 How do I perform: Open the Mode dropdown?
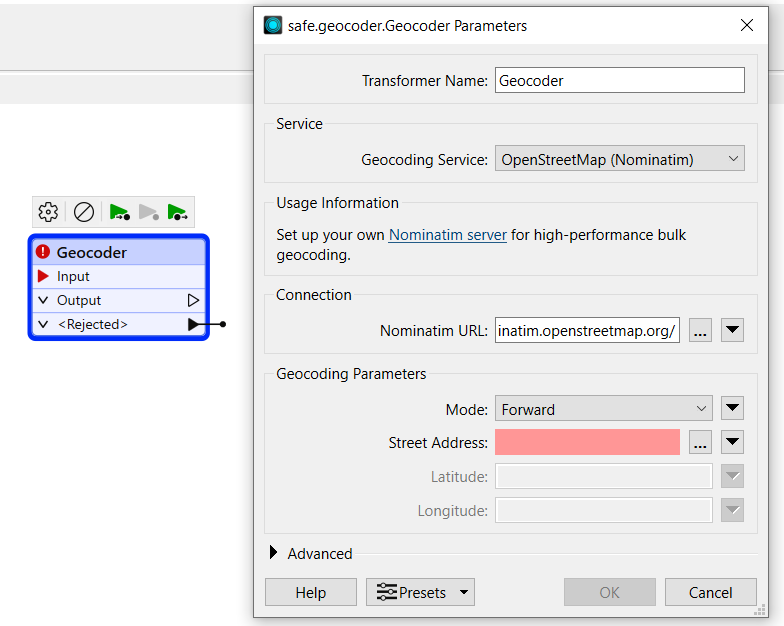(x=604, y=409)
